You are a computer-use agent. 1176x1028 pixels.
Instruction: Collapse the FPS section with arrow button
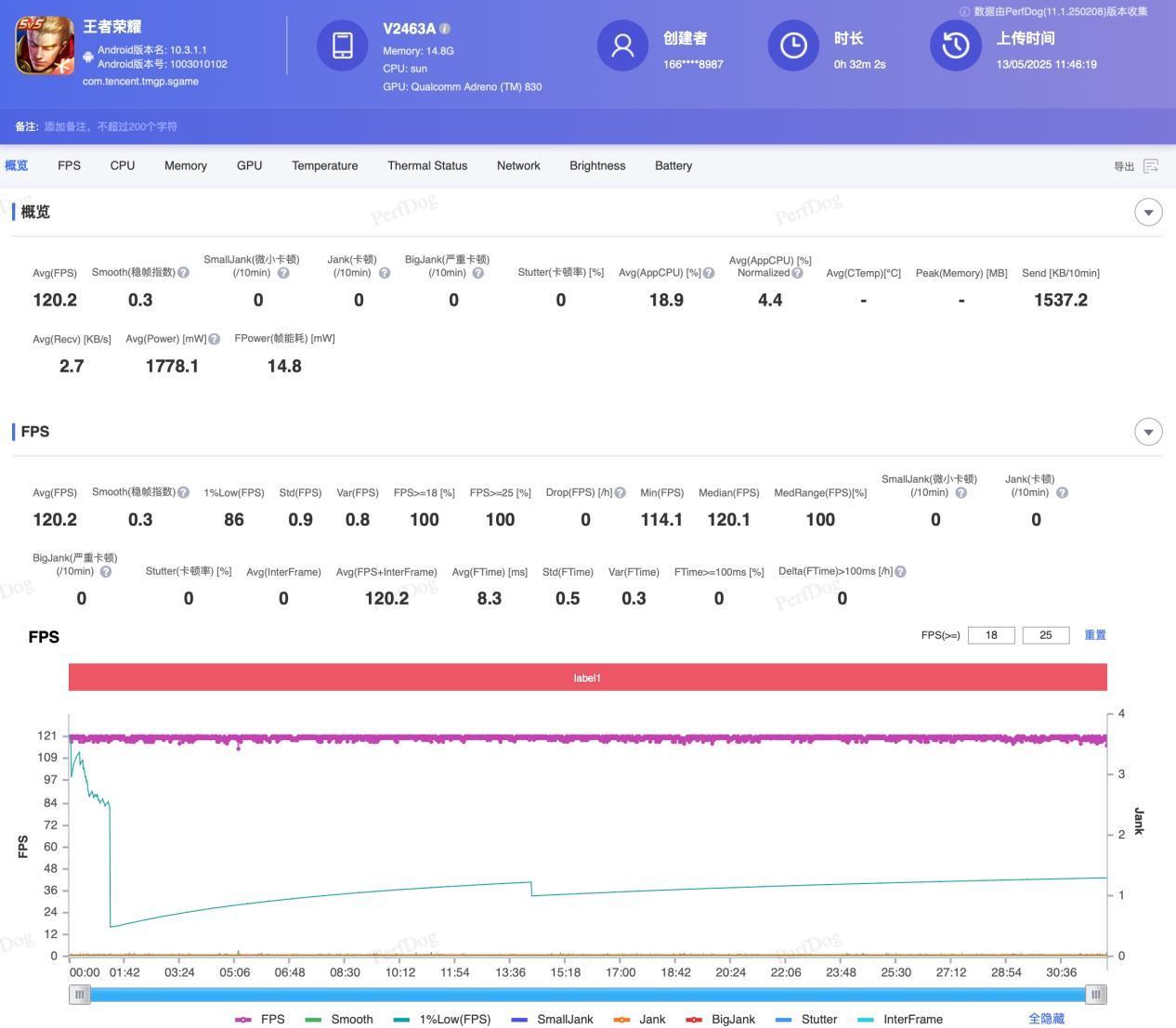pyautogui.click(x=1148, y=432)
